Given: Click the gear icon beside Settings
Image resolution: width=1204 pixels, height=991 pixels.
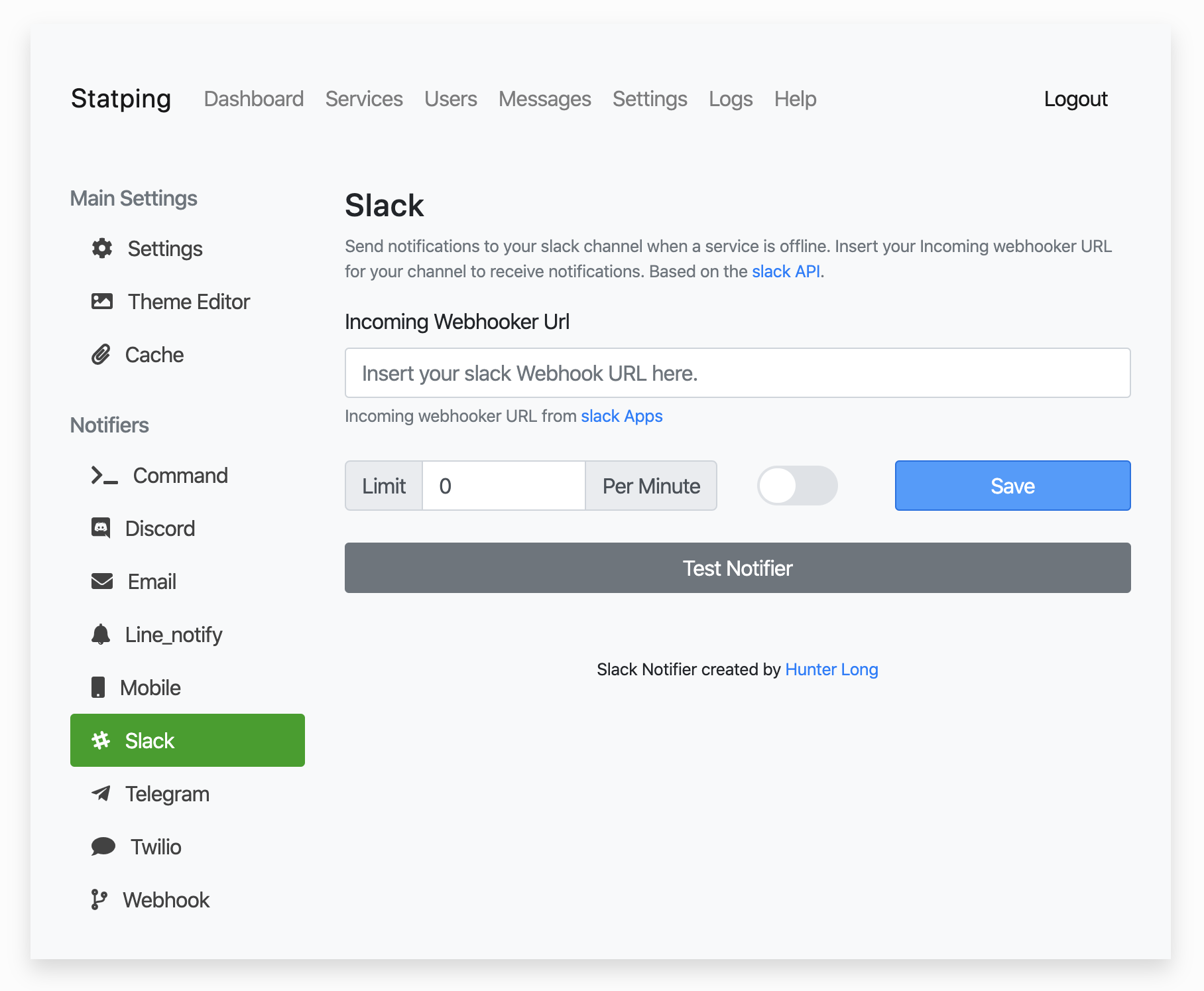Looking at the screenshot, I should pos(102,249).
